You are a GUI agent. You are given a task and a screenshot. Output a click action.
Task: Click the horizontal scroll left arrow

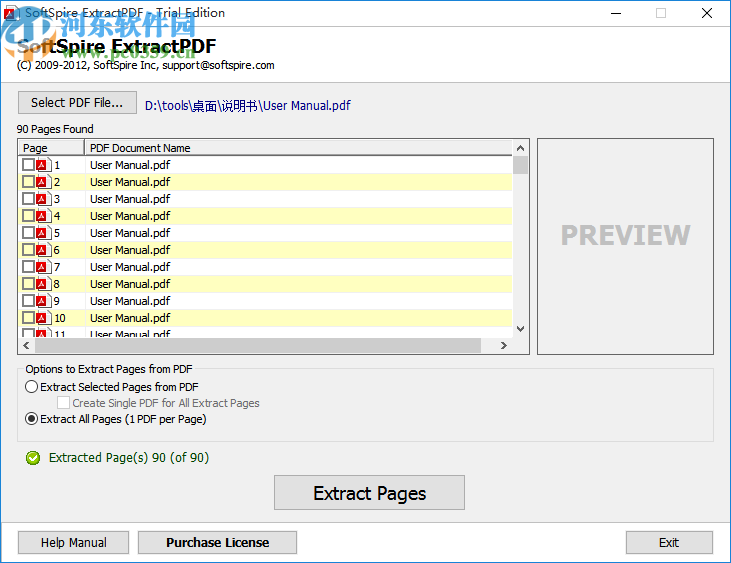pyautogui.click(x=26, y=345)
